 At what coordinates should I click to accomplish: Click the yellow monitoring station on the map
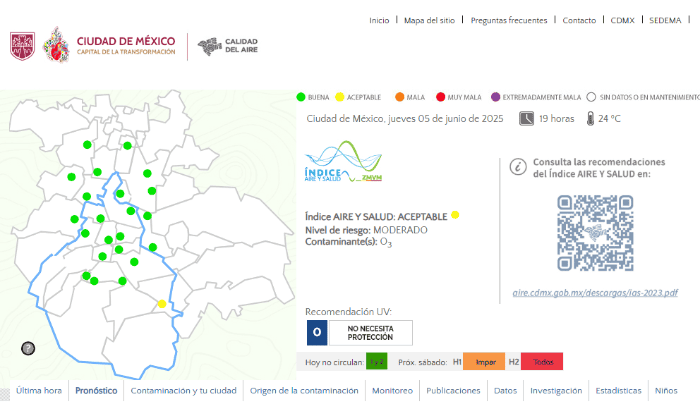pyautogui.click(x=162, y=304)
